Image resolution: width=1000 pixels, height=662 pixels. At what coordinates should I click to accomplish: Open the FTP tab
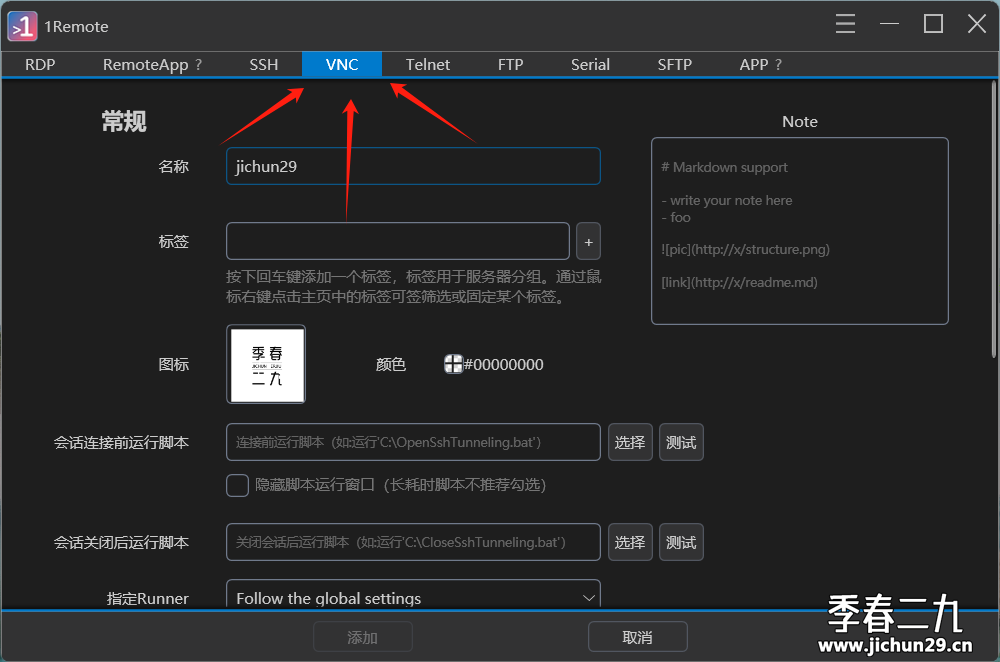click(510, 64)
